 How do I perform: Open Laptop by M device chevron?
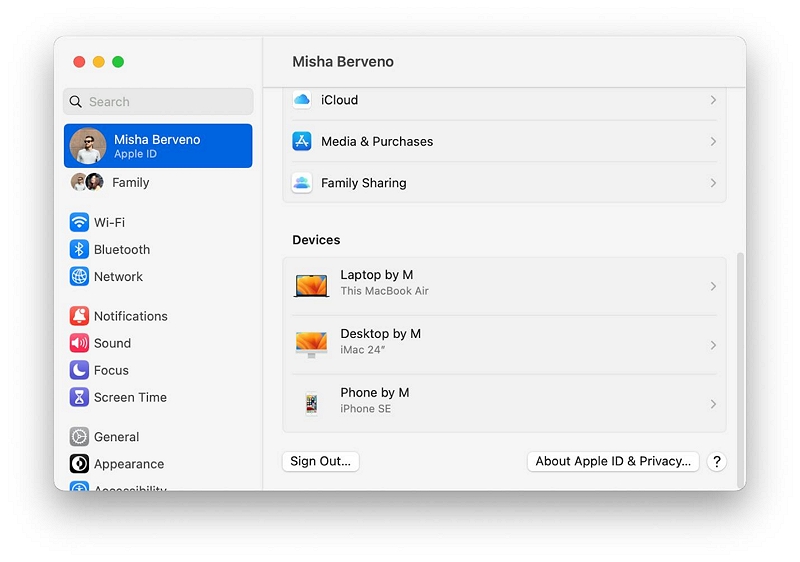click(713, 286)
